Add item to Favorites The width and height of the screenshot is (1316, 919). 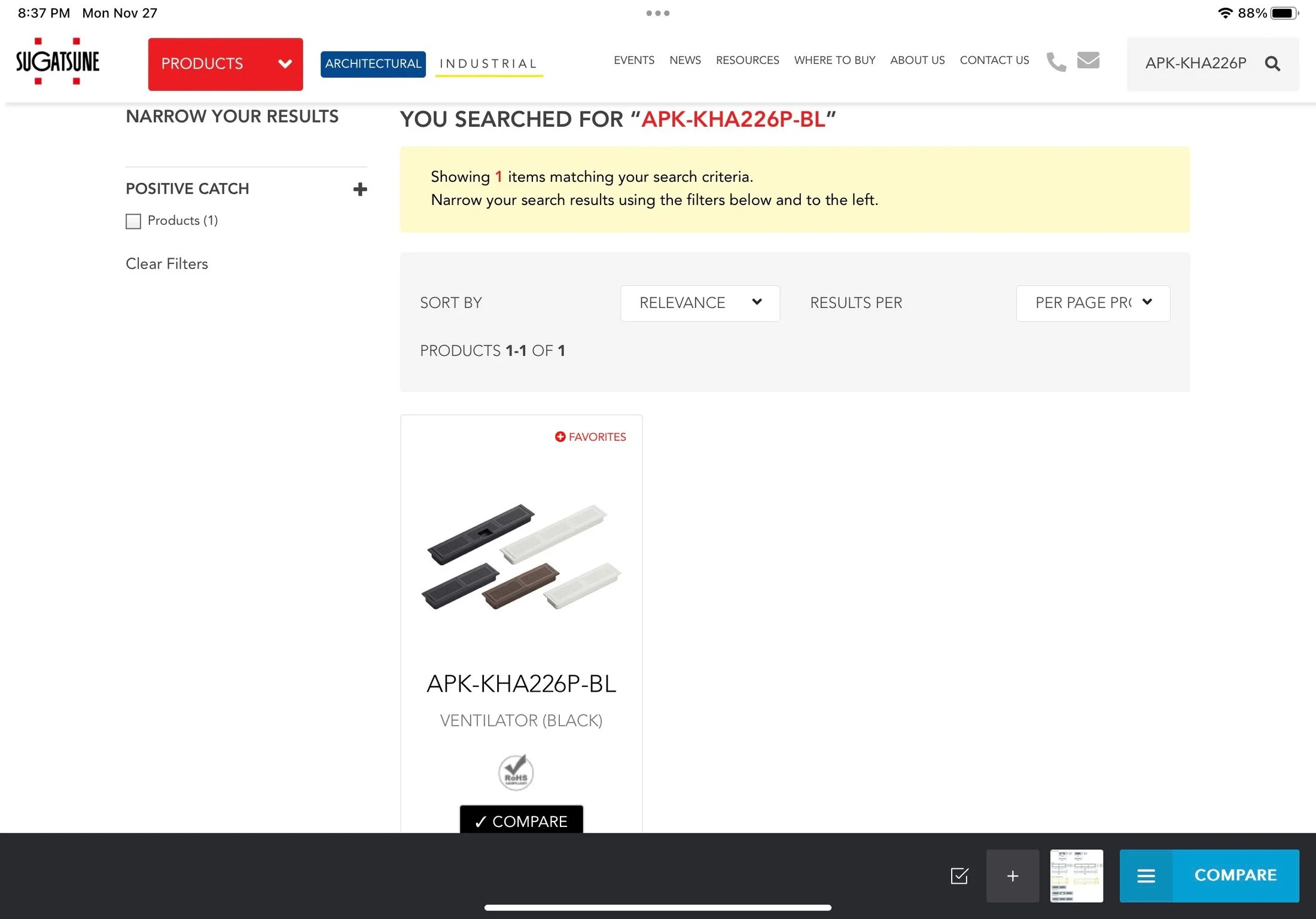[x=590, y=437]
